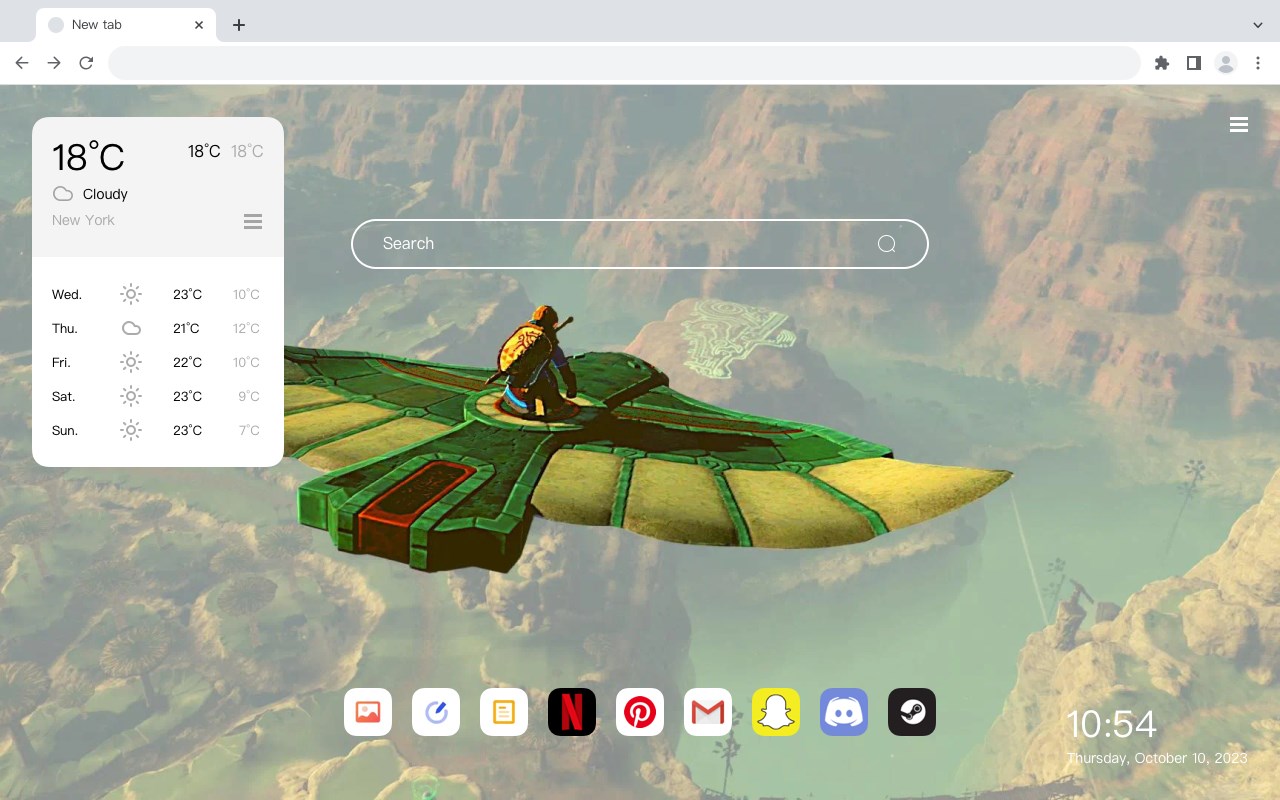This screenshot has height=800, width=1280.
Task: Open the Gmail shortcut
Action: [x=708, y=712]
